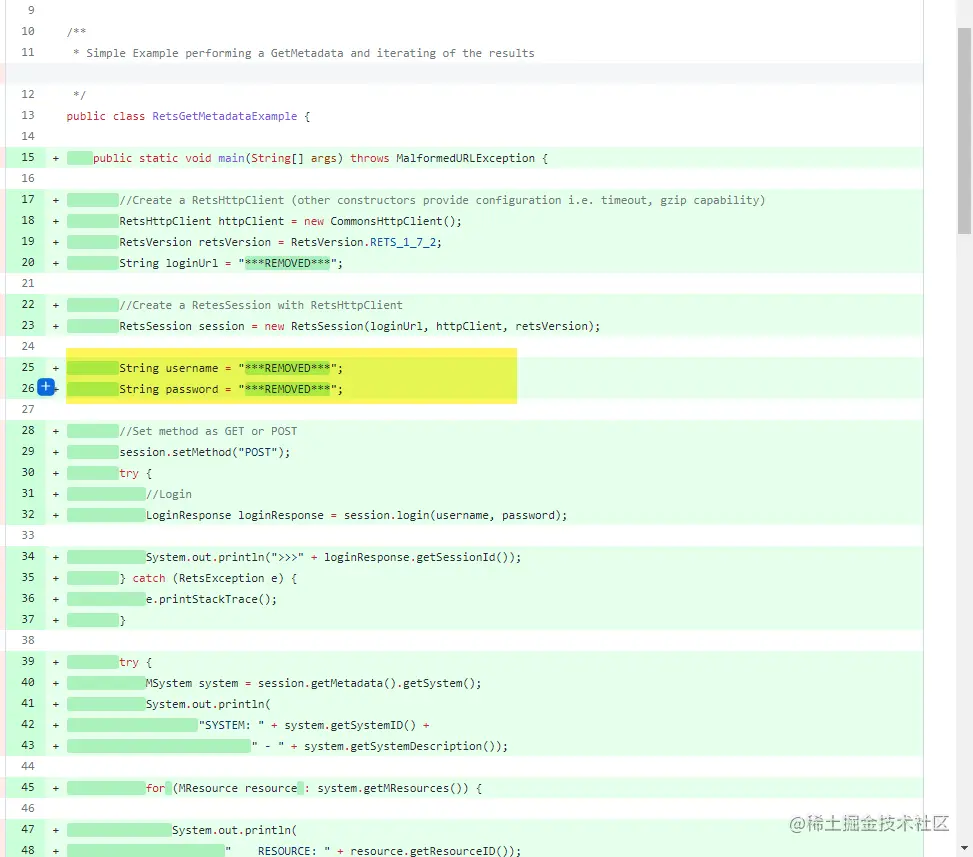Click the scrollbar thumb on the right
The width and height of the screenshot is (973, 857).
[x=964, y=130]
